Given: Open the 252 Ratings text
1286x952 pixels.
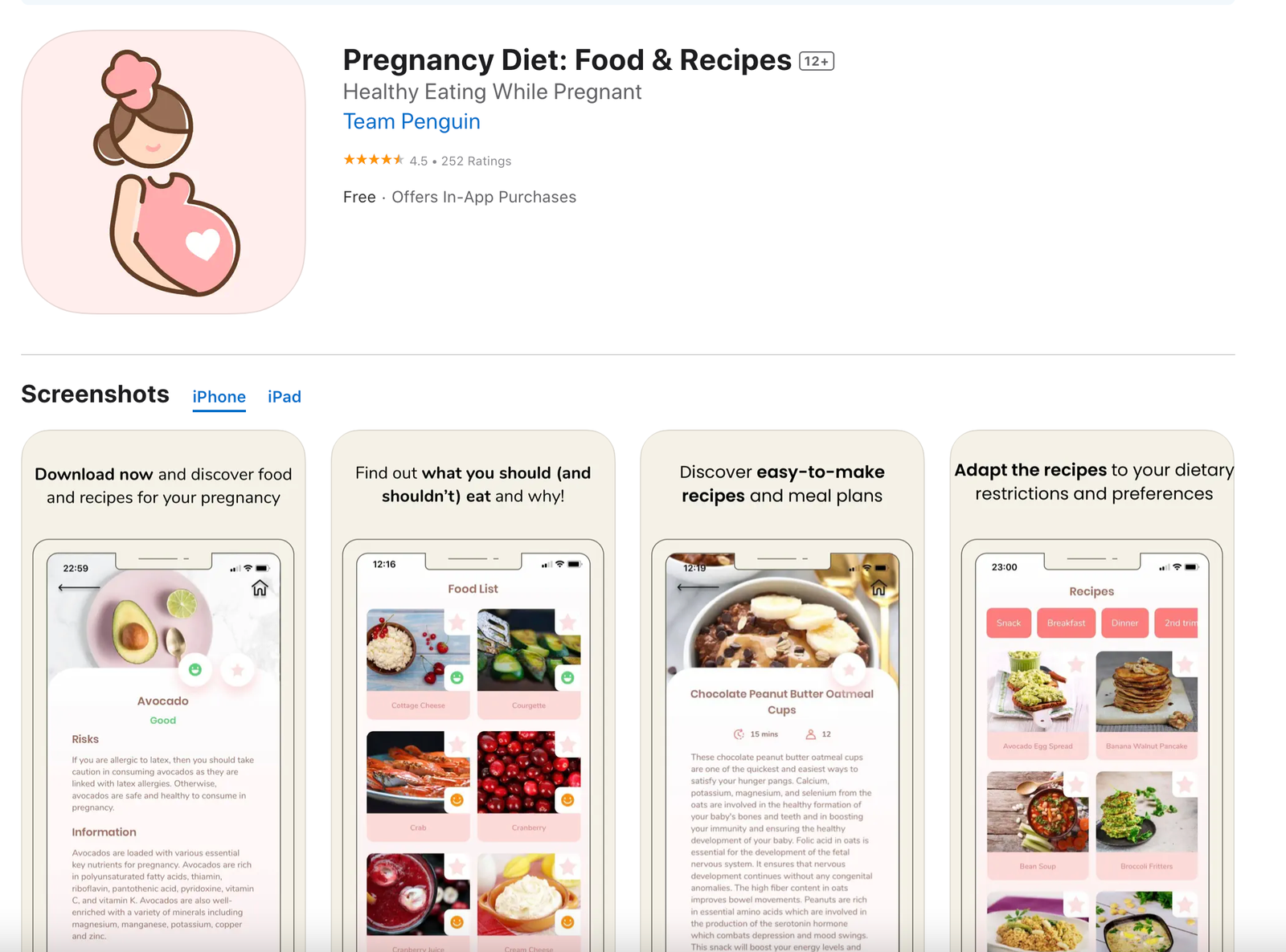Looking at the screenshot, I should click(476, 161).
